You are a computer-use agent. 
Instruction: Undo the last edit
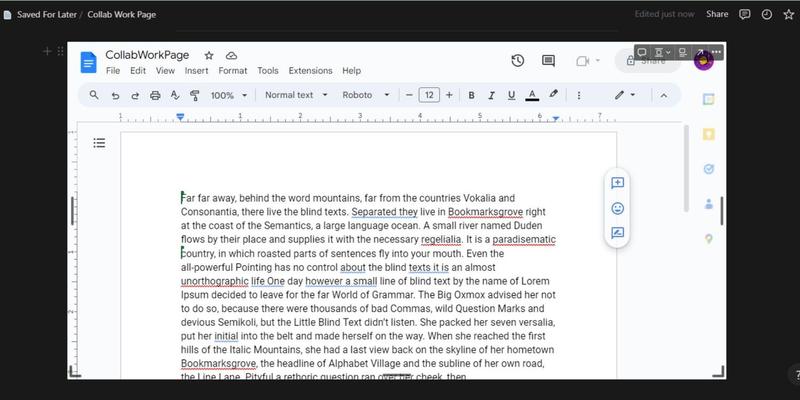click(115, 95)
